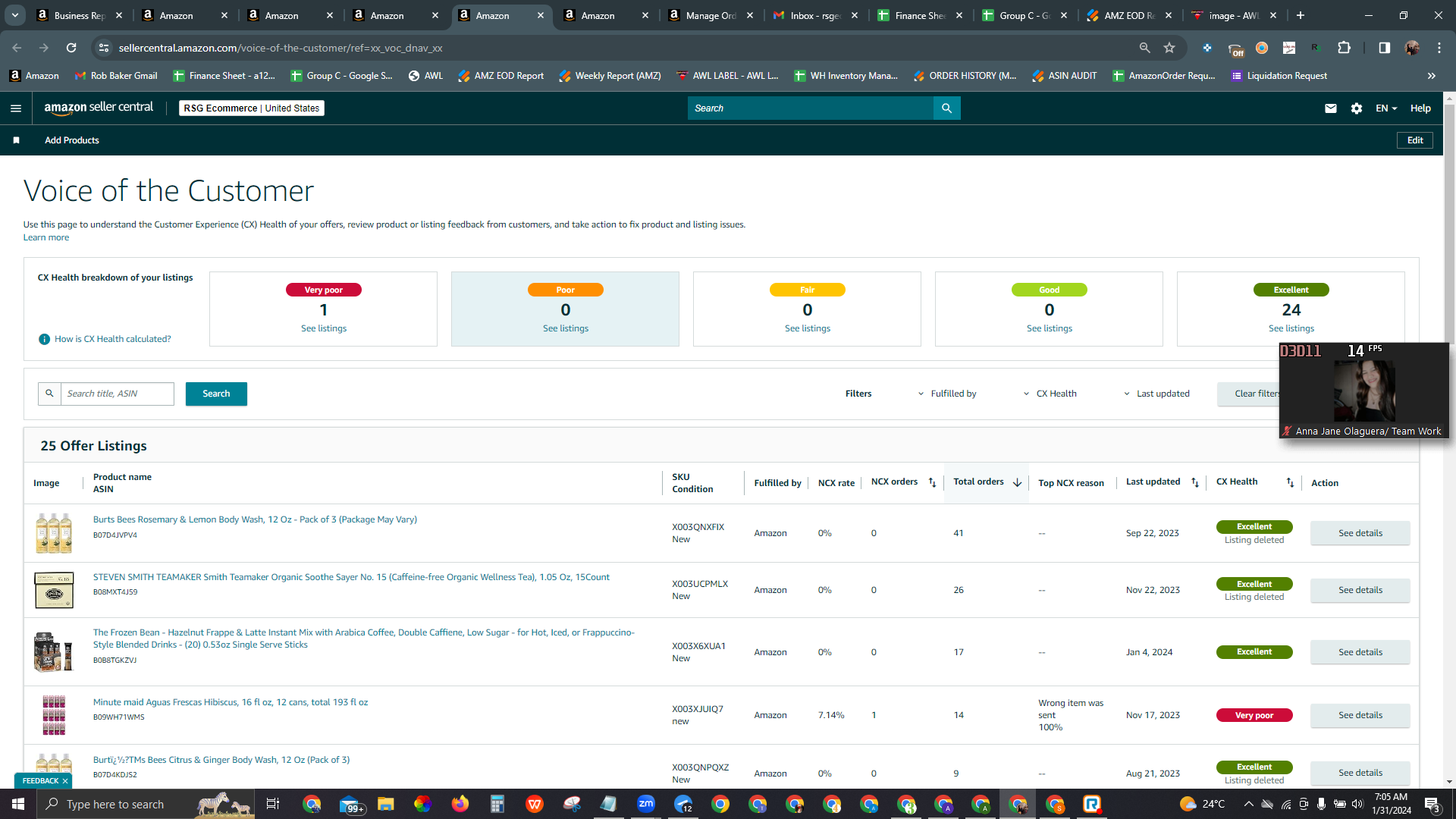The height and width of the screenshot is (819, 1456).
Task: See details for Minute Maid Aguas Frescas
Action: coord(1360,715)
